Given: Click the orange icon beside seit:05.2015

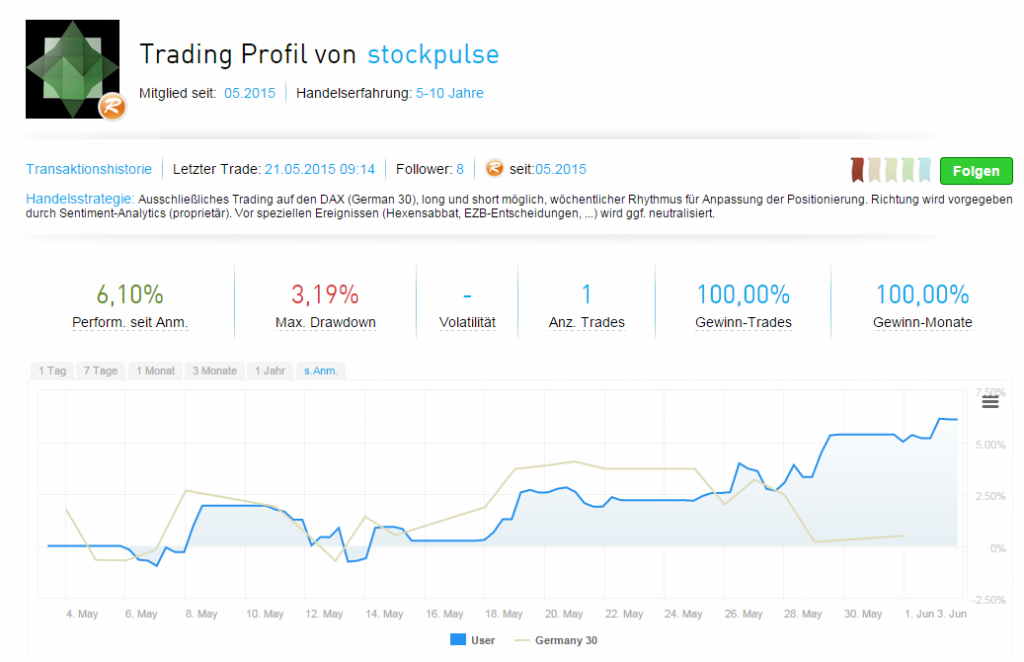Looking at the screenshot, I should click(493, 169).
